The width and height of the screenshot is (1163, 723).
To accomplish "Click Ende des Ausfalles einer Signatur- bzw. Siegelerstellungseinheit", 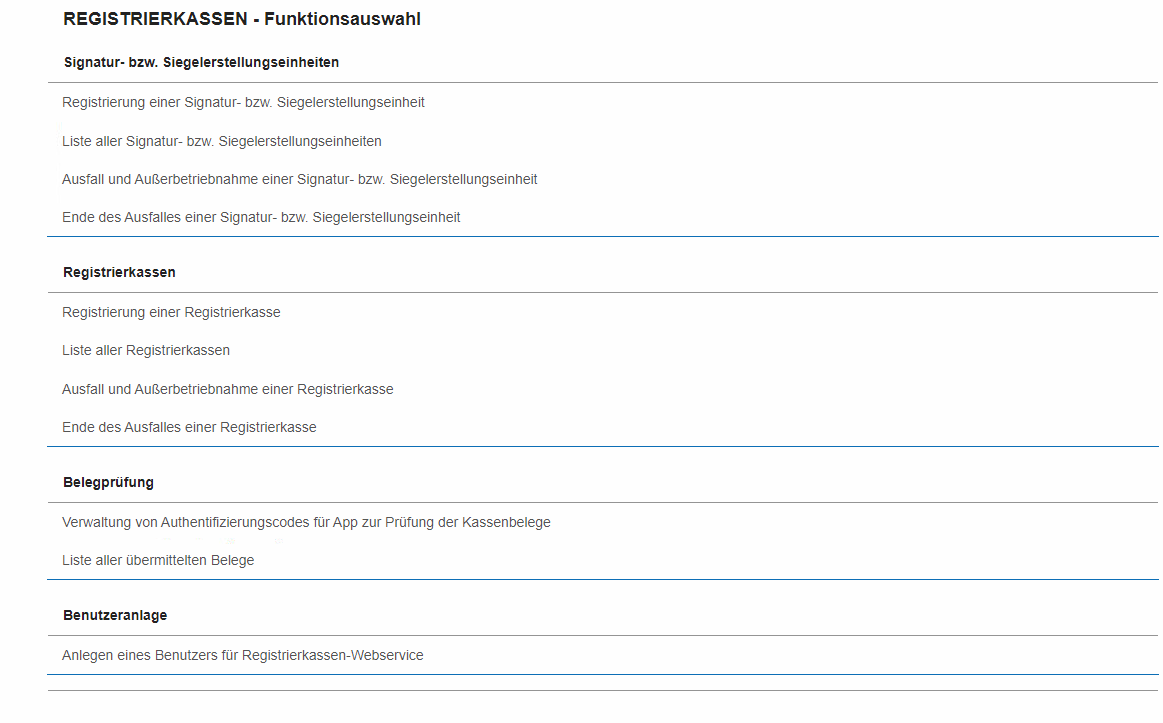I will pyautogui.click(x=261, y=217).
